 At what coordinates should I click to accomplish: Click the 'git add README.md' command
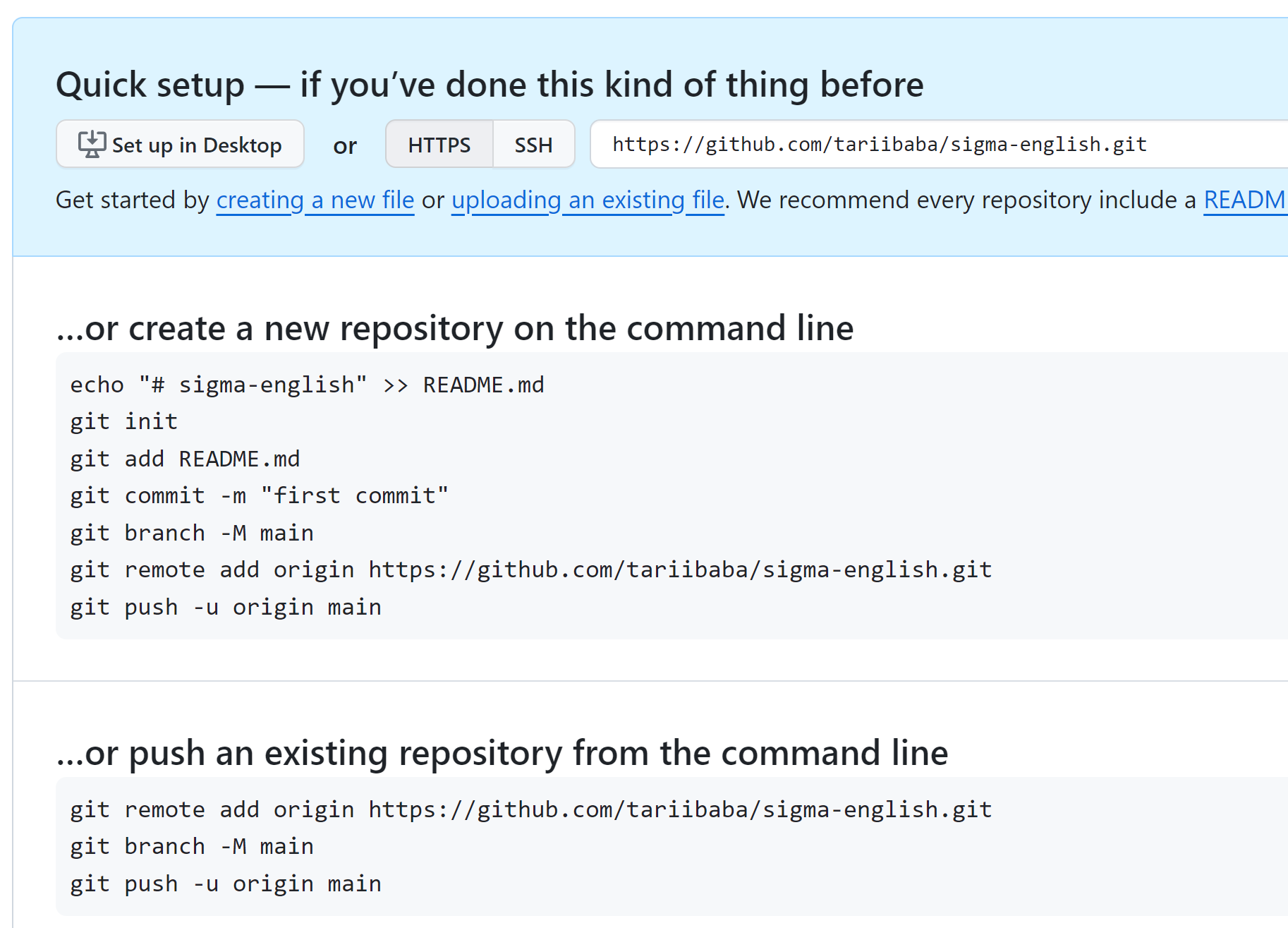[185, 459]
